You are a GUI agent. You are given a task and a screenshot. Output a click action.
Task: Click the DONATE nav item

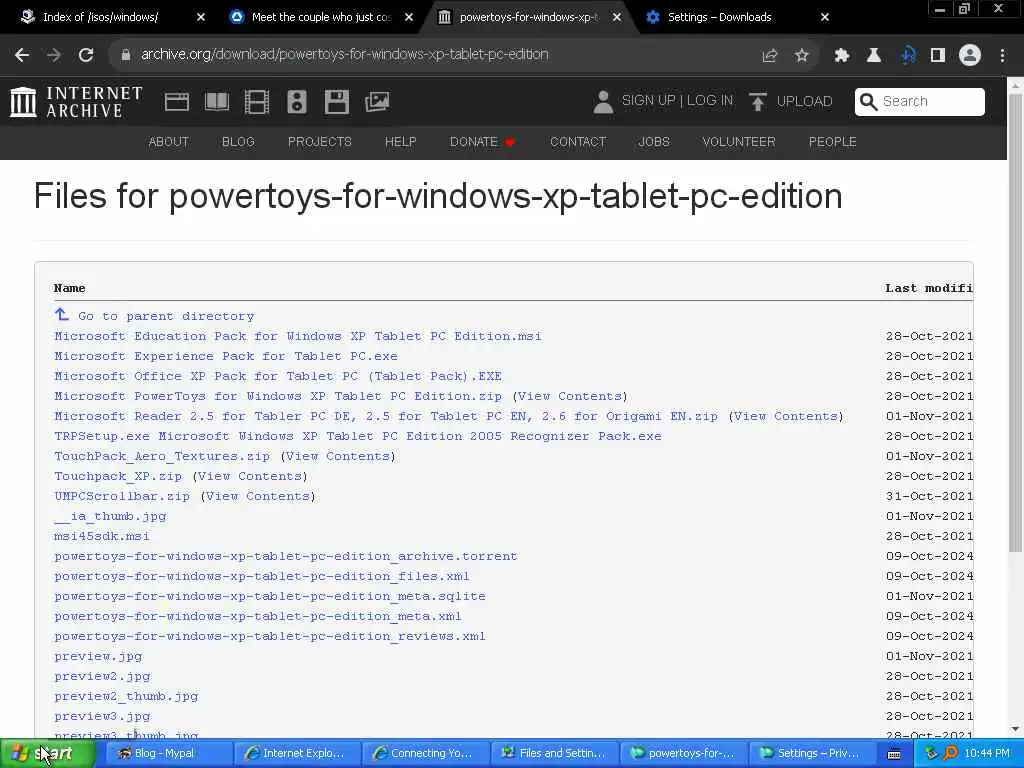482,142
